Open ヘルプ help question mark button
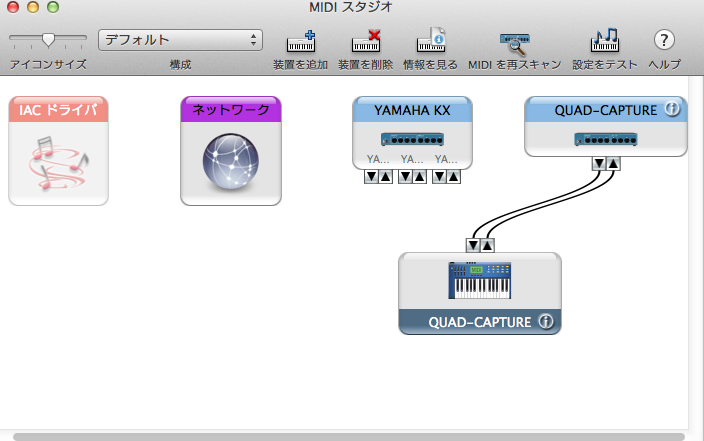This screenshot has width=704, height=441. click(664, 40)
